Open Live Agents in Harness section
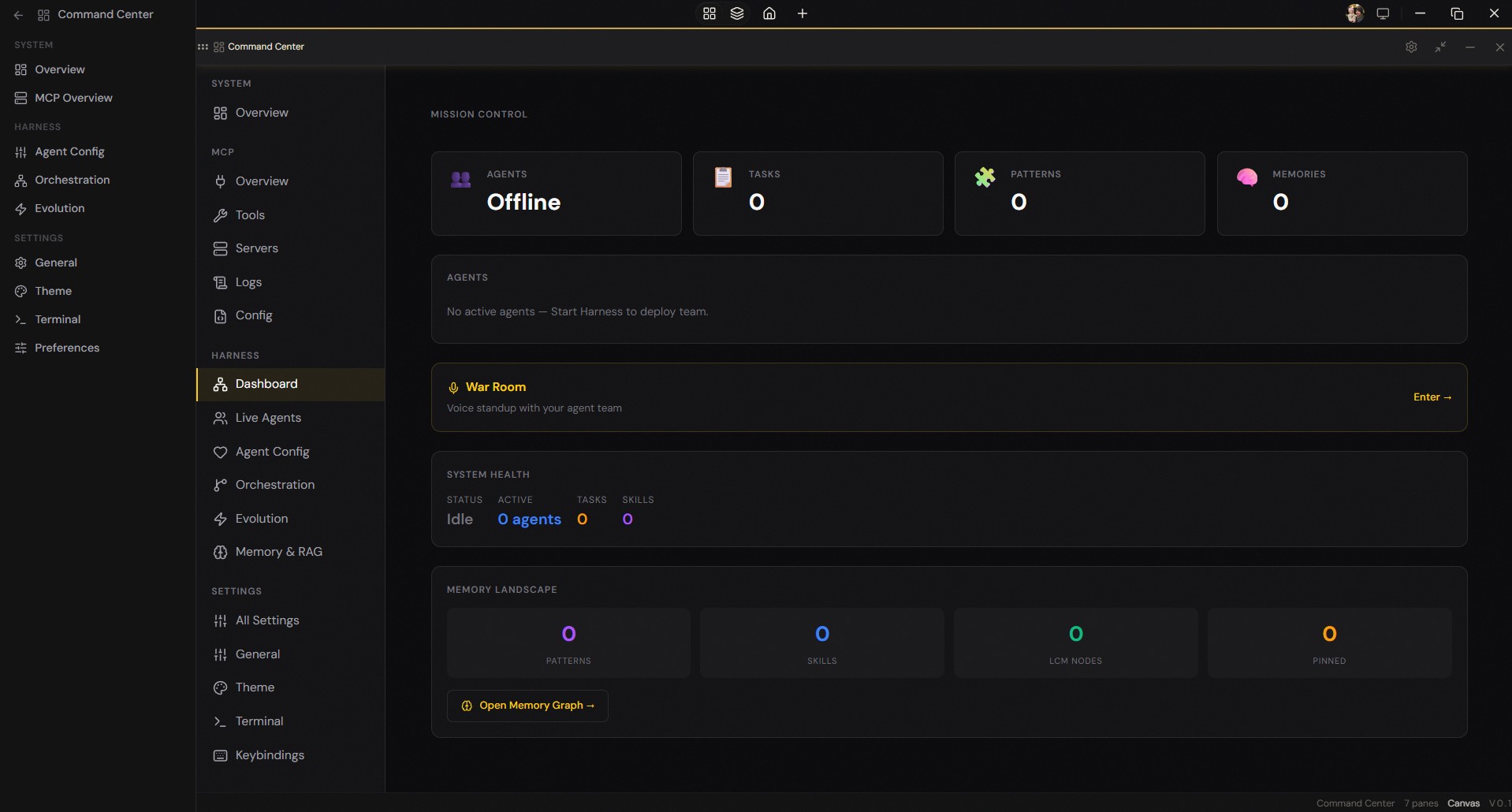 [x=267, y=418]
